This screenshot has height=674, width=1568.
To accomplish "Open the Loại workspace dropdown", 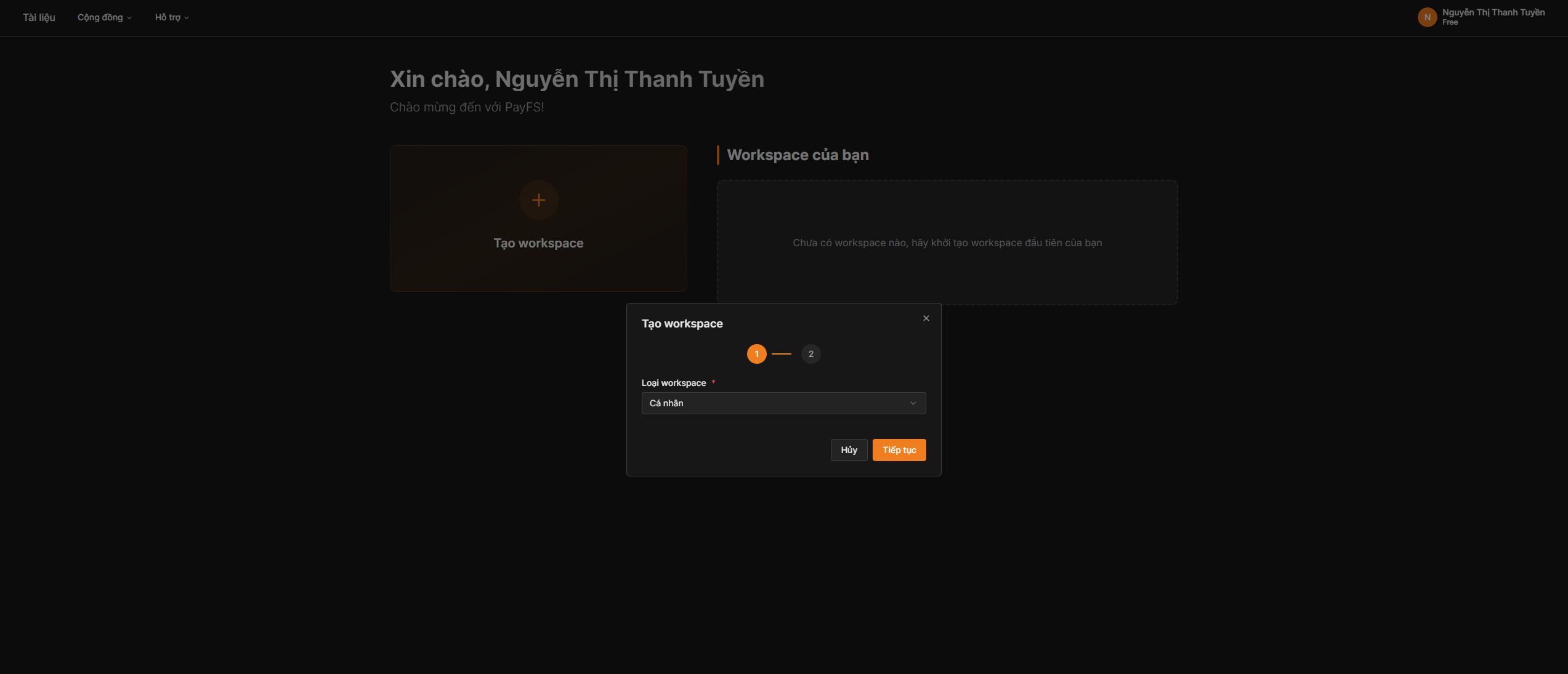I will [x=776, y=403].
